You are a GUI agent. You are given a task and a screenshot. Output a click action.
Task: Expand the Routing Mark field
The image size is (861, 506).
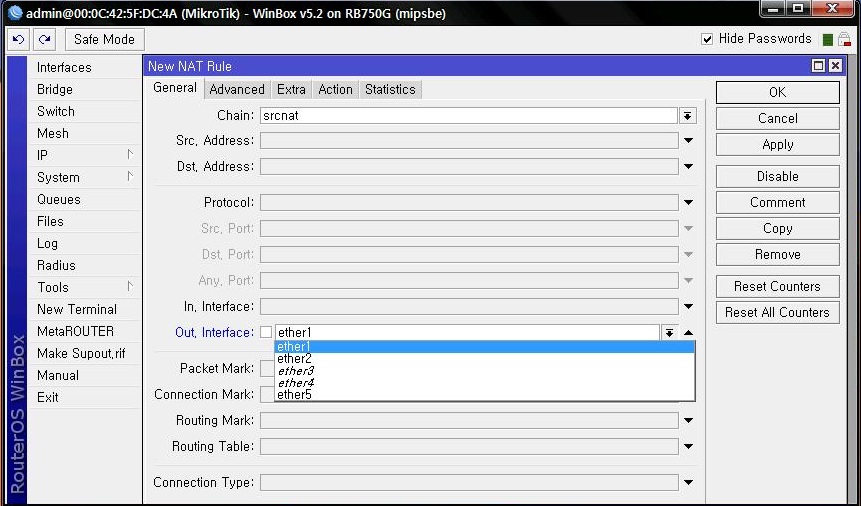click(x=689, y=421)
